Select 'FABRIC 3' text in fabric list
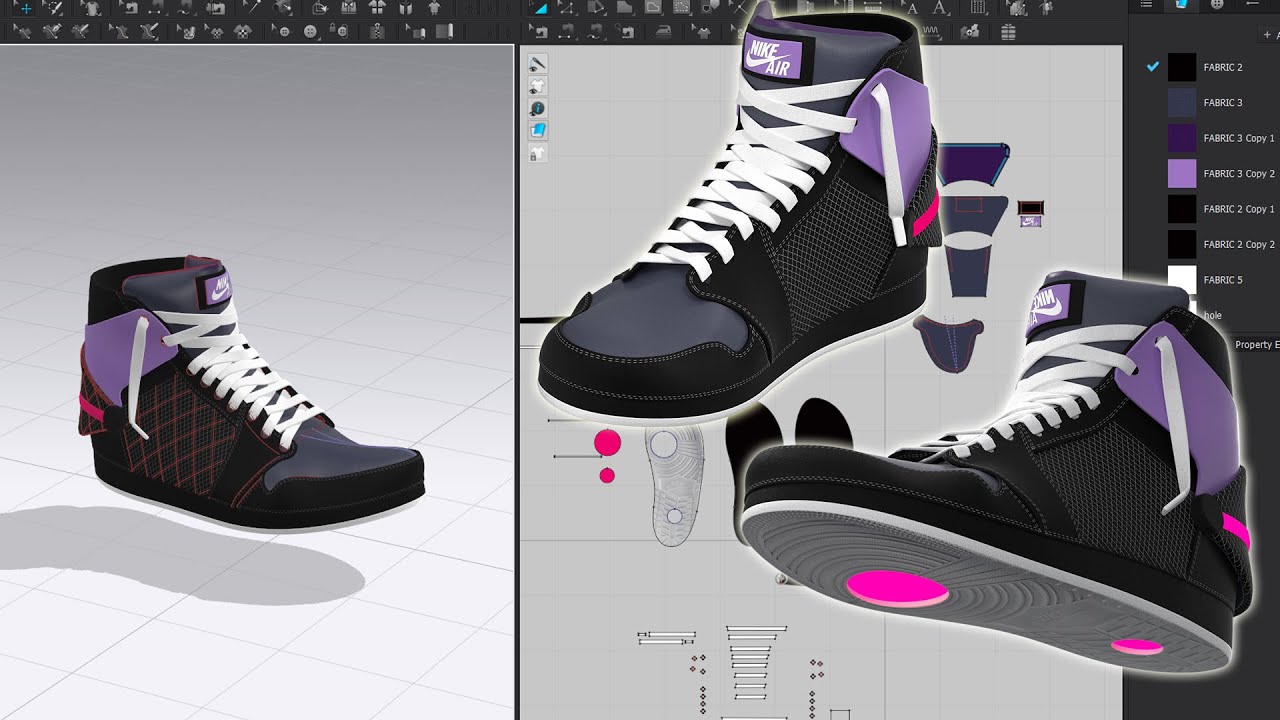Screen dimensions: 1280x720 click(1223, 103)
